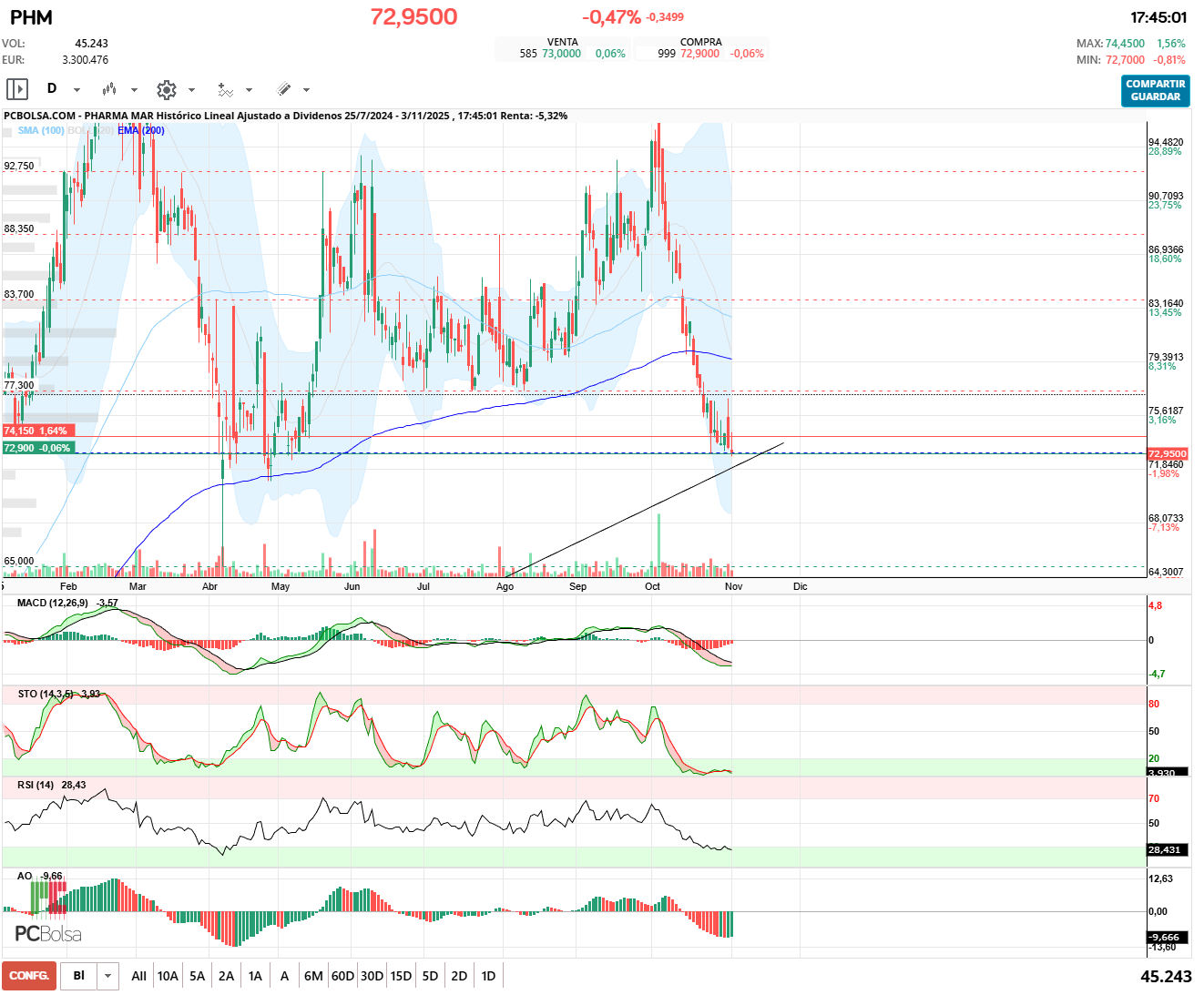Click the D timeframe icon
This screenshot has width=1204, height=995.
(52, 89)
